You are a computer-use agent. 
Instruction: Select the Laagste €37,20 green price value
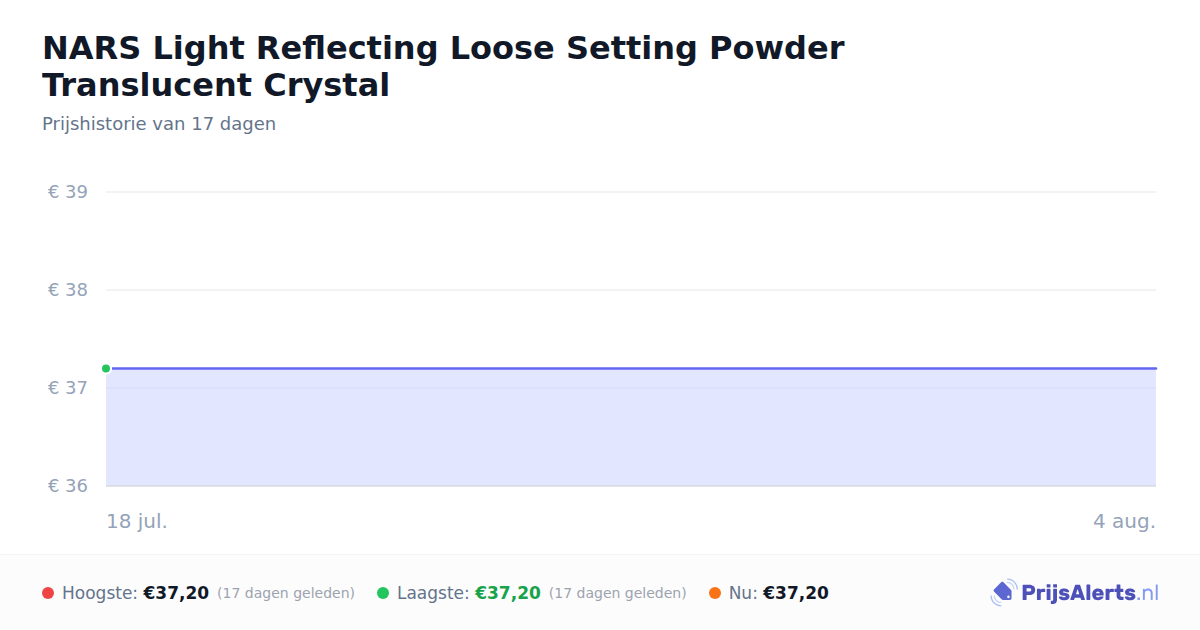508,593
